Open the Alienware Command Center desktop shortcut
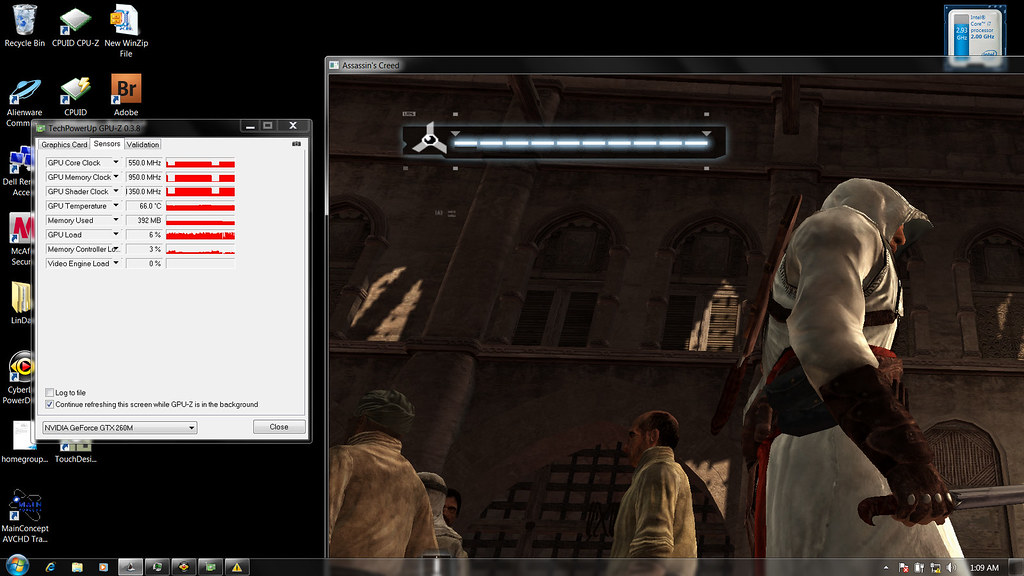This screenshot has width=1024, height=576. tap(24, 102)
